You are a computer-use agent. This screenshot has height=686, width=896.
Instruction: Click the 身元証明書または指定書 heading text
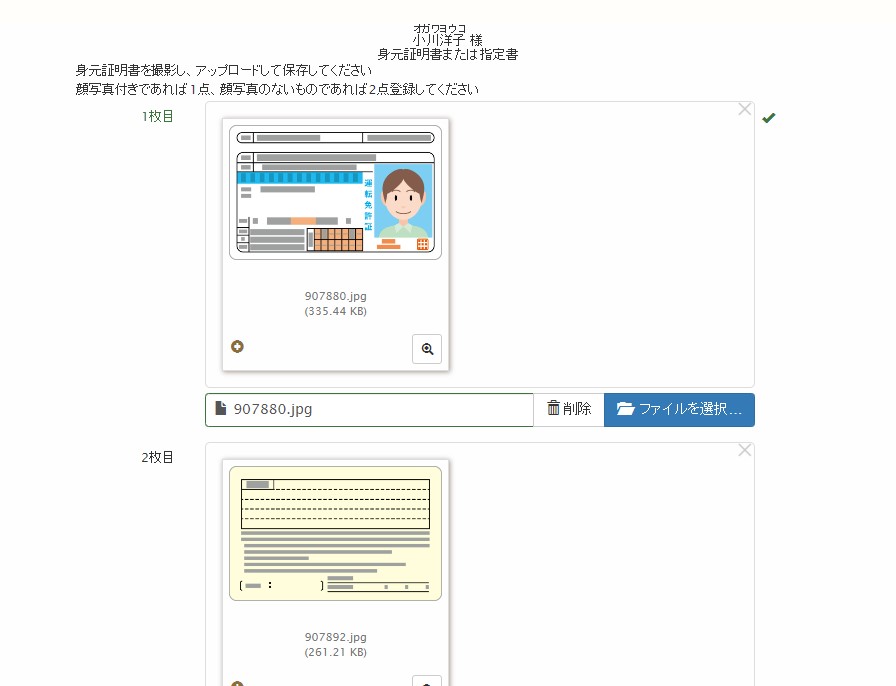click(x=447, y=55)
